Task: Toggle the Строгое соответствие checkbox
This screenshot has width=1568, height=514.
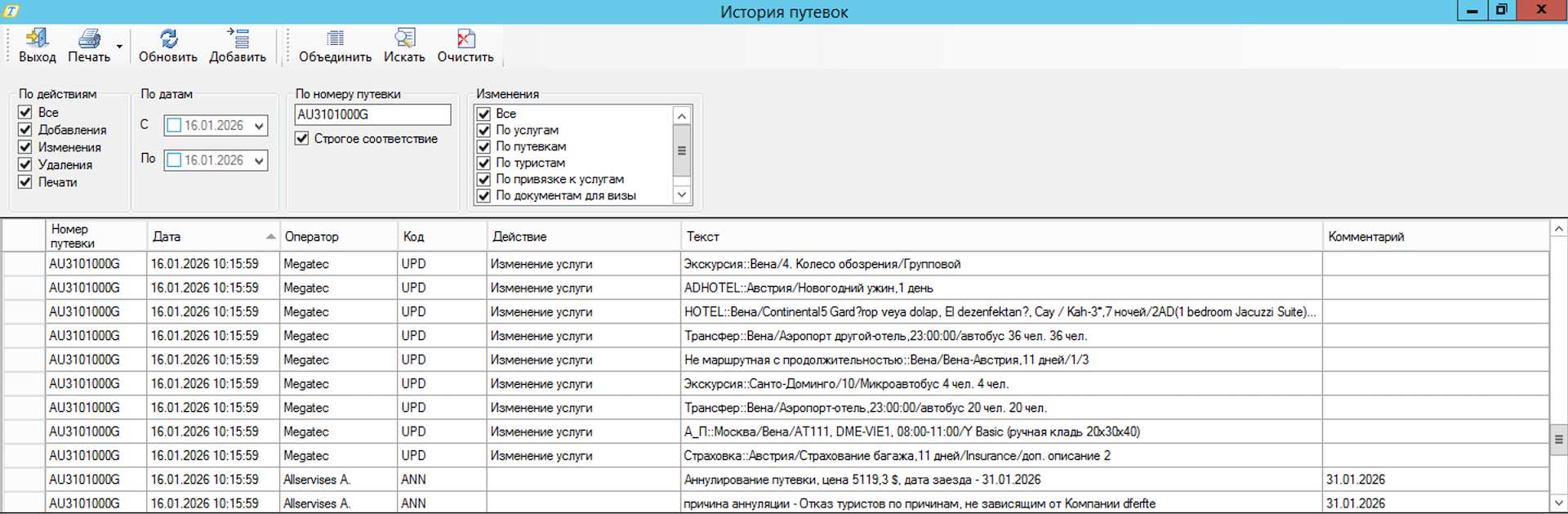Action: 302,138
